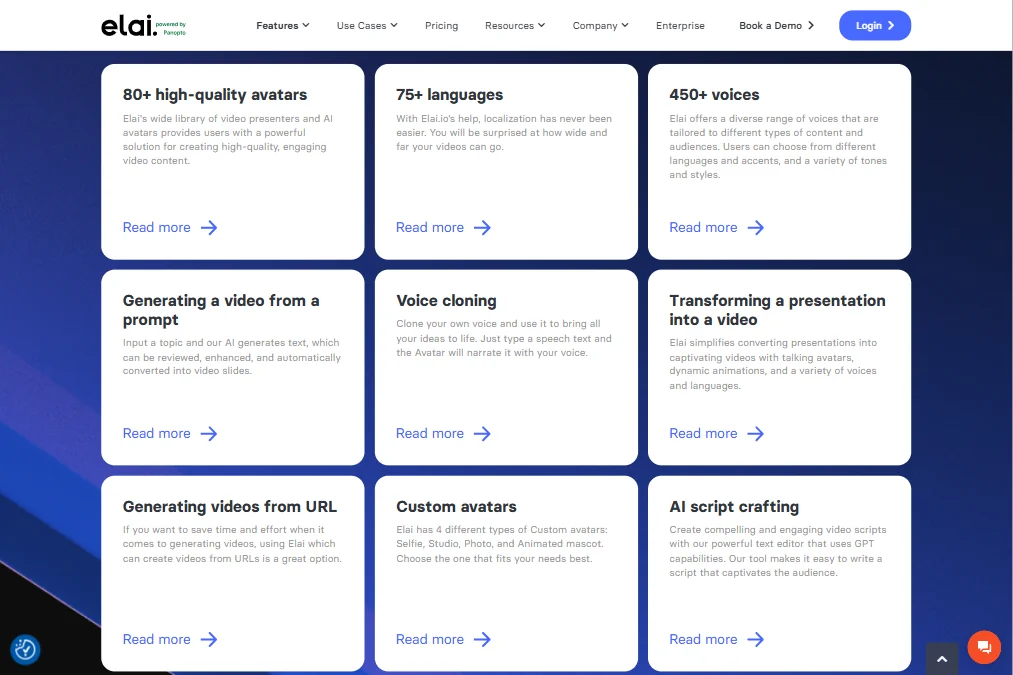Click the scroll-to-top arrow button
The image size is (1013, 675).
(942, 659)
